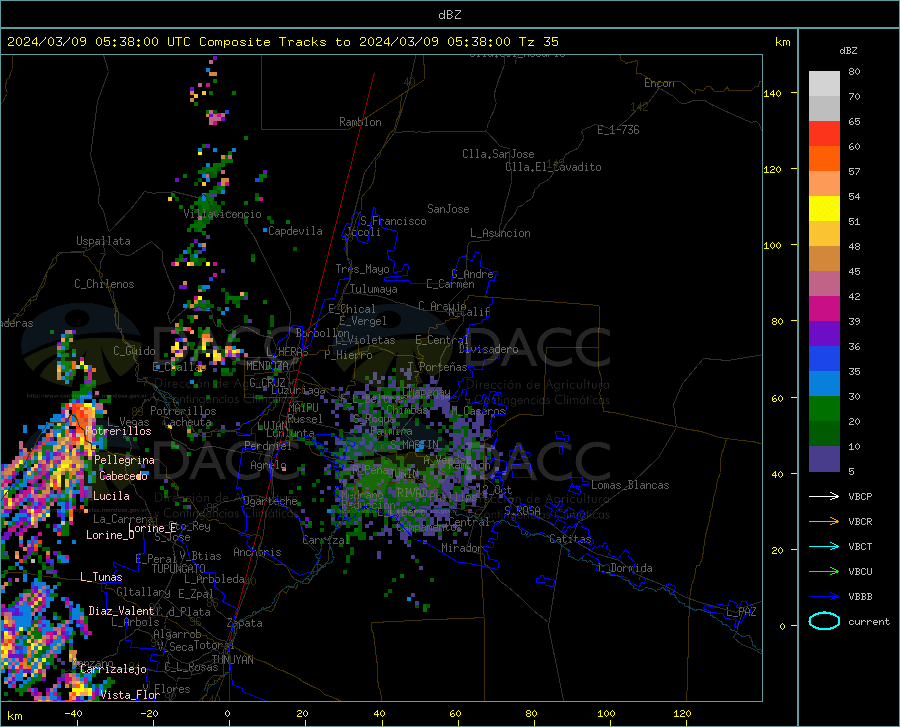Click the Ramblon label

[x=360, y=122]
